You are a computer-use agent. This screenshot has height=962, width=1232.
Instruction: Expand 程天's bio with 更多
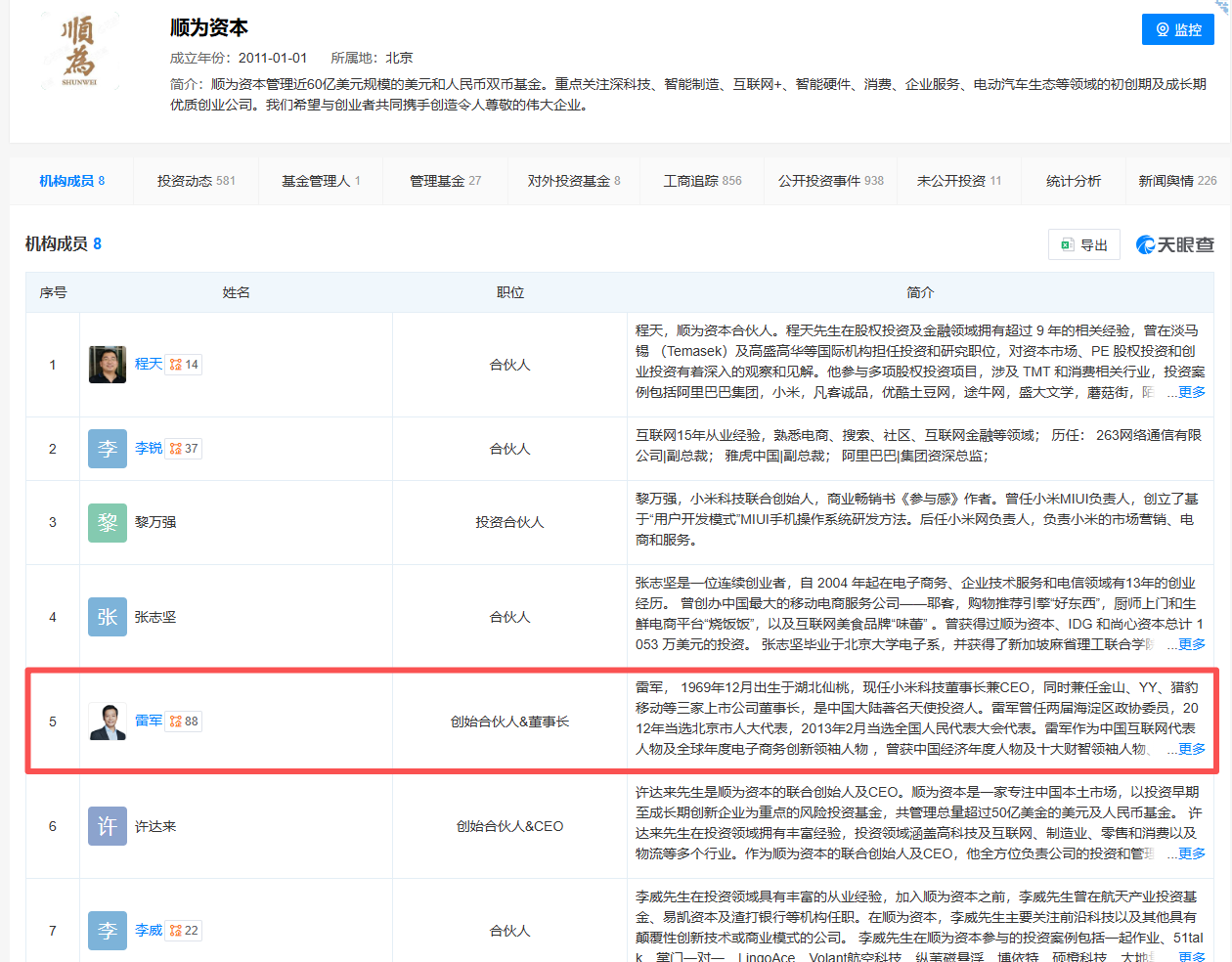pos(1192,392)
